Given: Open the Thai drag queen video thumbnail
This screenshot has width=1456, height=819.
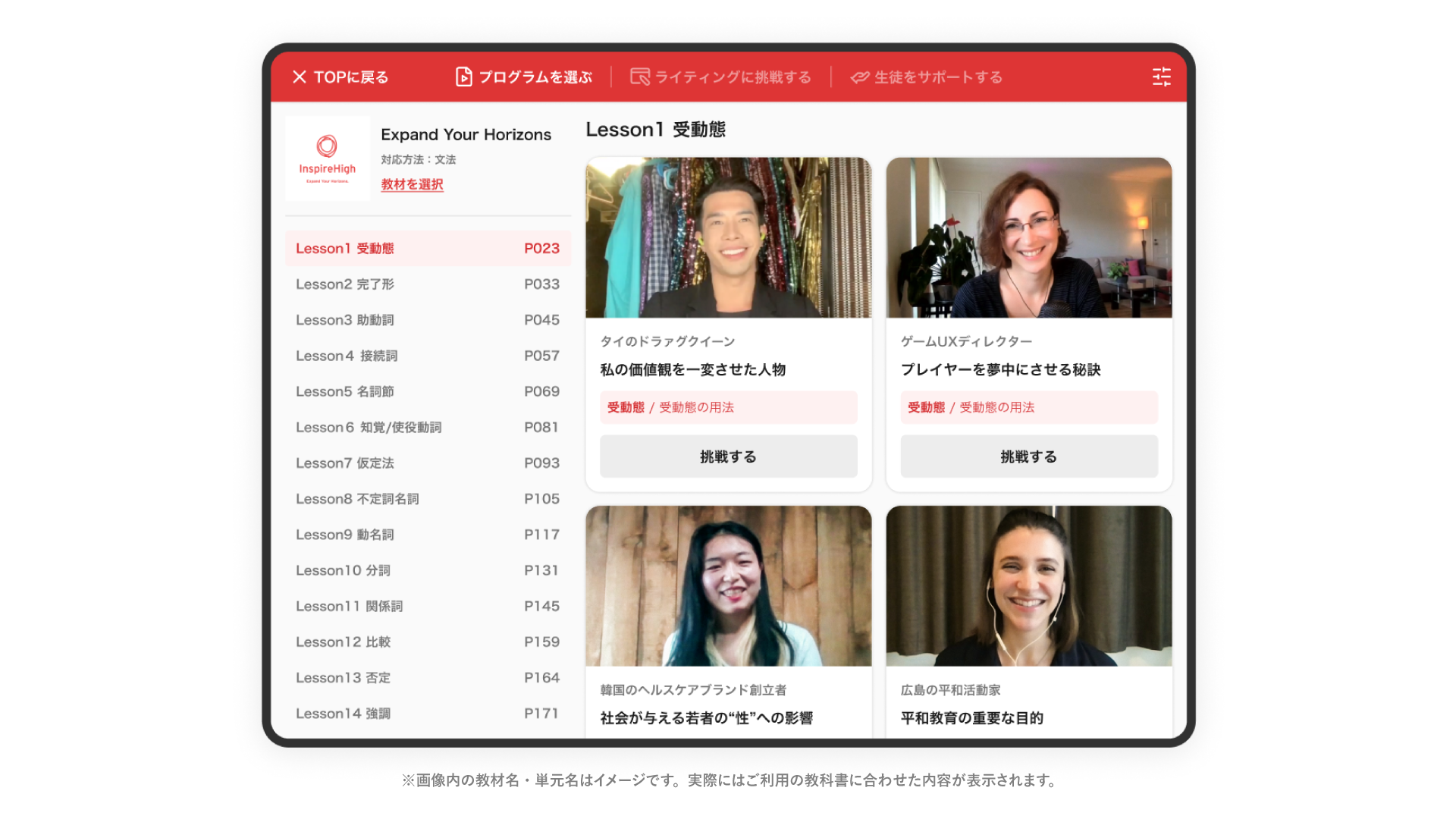Looking at the screenshot, I should pyautogui.click(x=728, y=237).
